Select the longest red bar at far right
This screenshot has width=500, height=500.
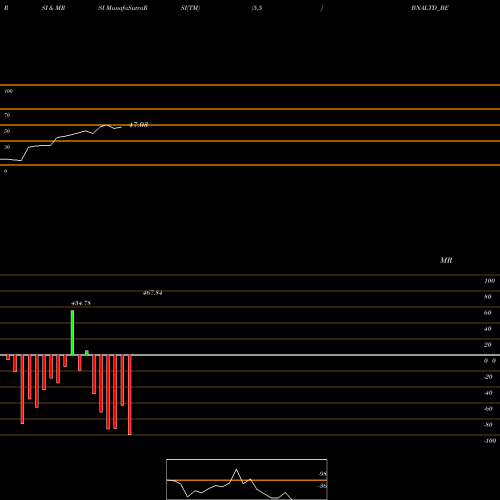(130, 395)
